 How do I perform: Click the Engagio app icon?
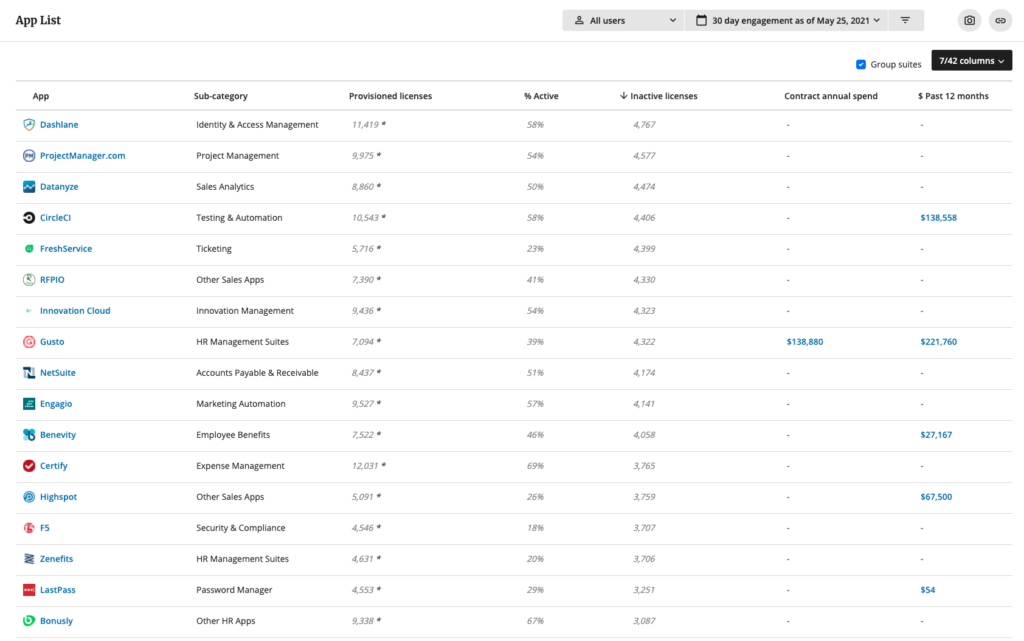pos(29,403)
